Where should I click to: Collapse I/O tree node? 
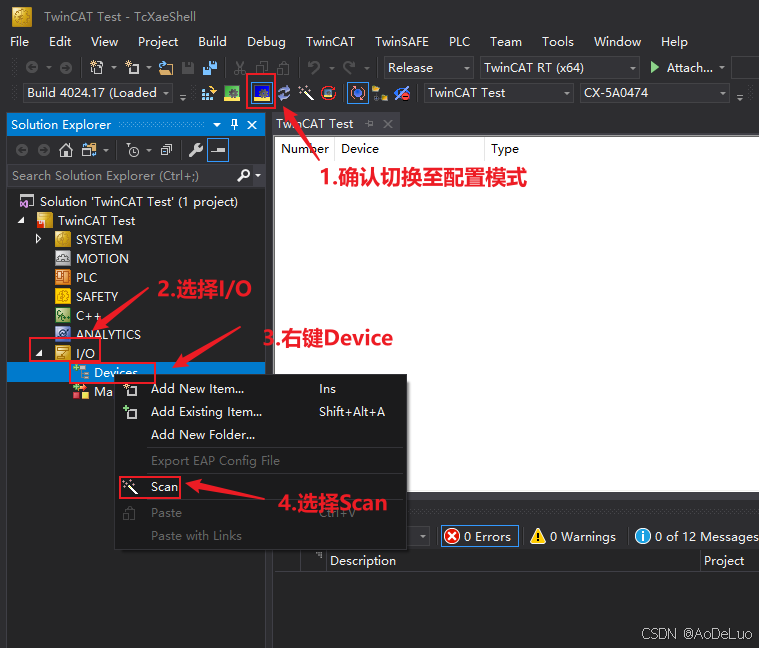tap(39, 353)
